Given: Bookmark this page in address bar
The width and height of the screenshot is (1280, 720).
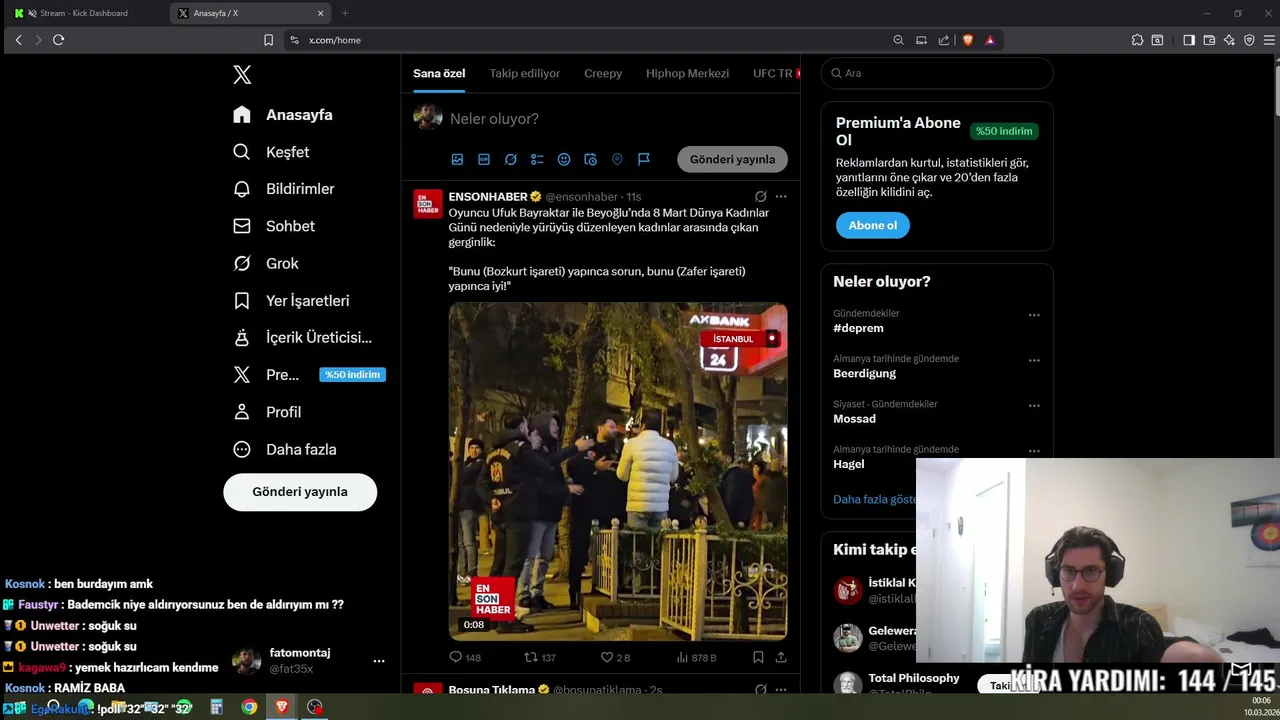Looking at the screenshot, I should click(x=268, y=40).
